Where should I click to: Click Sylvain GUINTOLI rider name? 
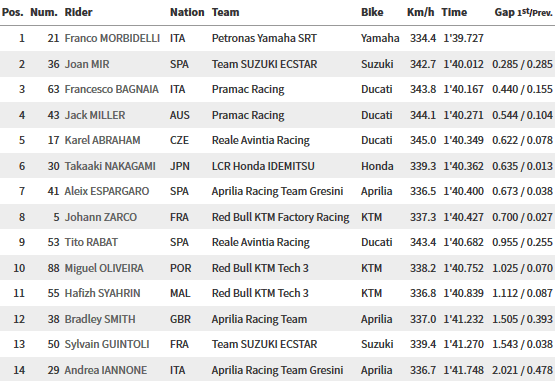click(x=107, y=344)
